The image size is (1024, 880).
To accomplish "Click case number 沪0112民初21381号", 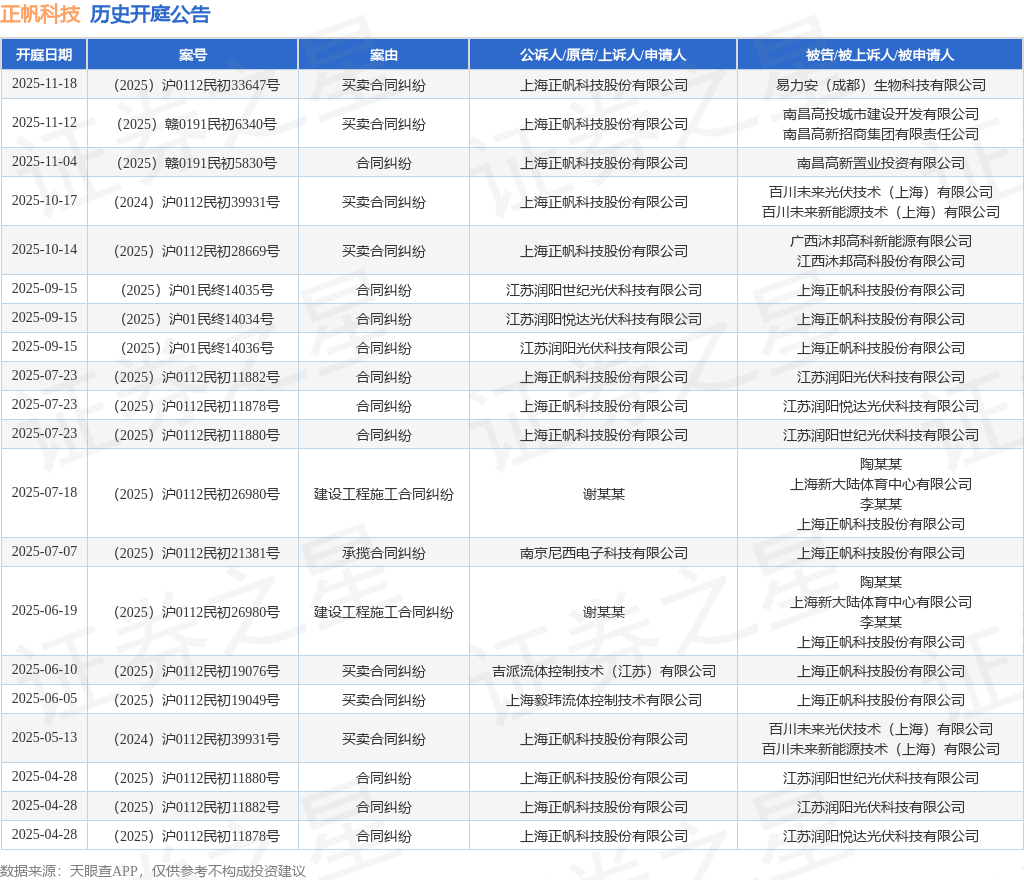I will (197, 553).
